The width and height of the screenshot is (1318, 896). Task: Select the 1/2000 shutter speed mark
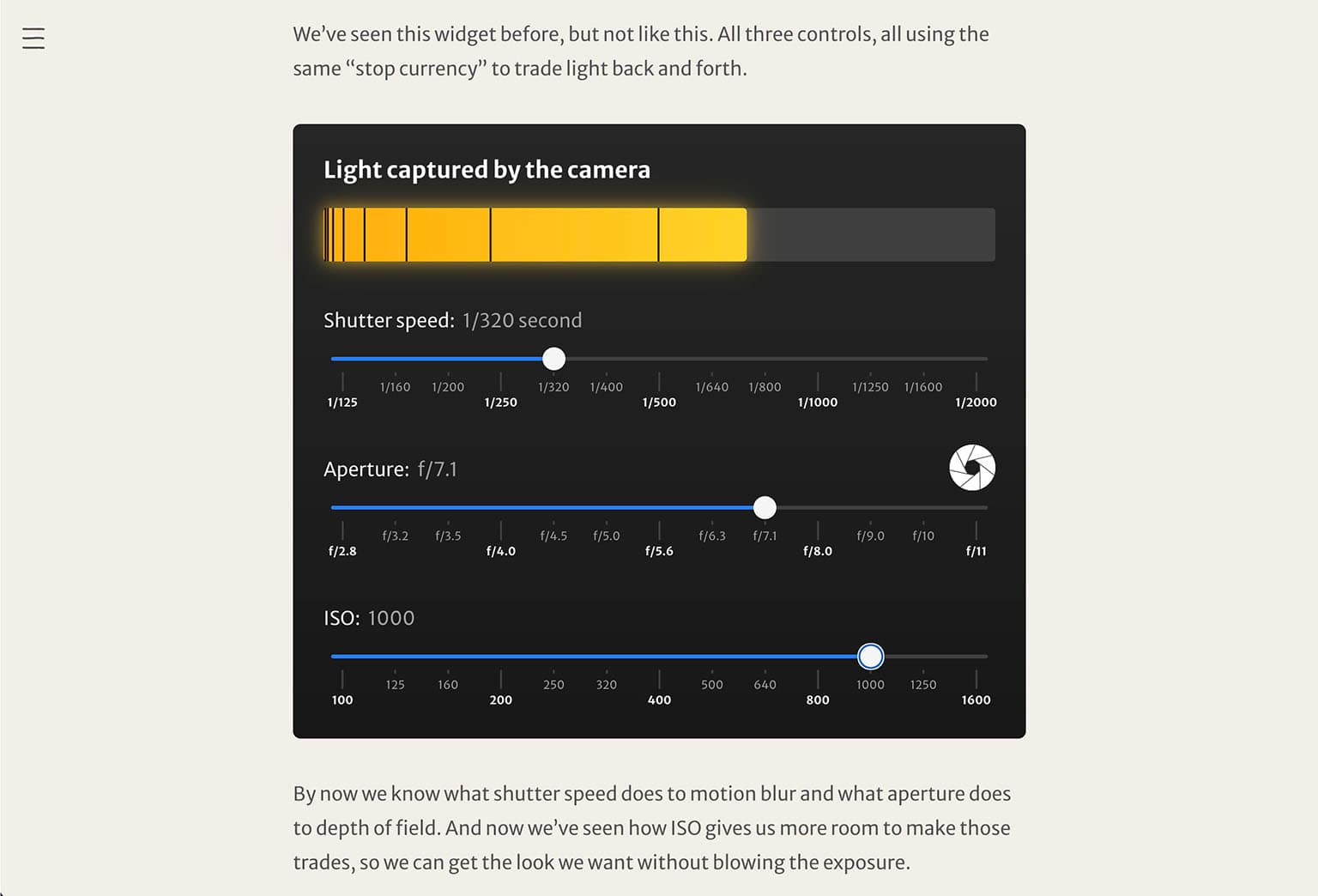pos(976,402)
